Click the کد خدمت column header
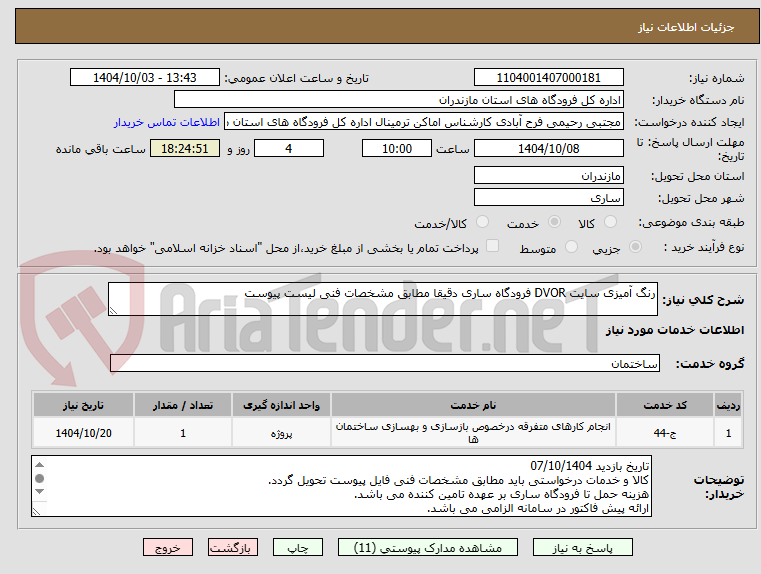The height and width of the screenshot is (574, 761). 665,405
